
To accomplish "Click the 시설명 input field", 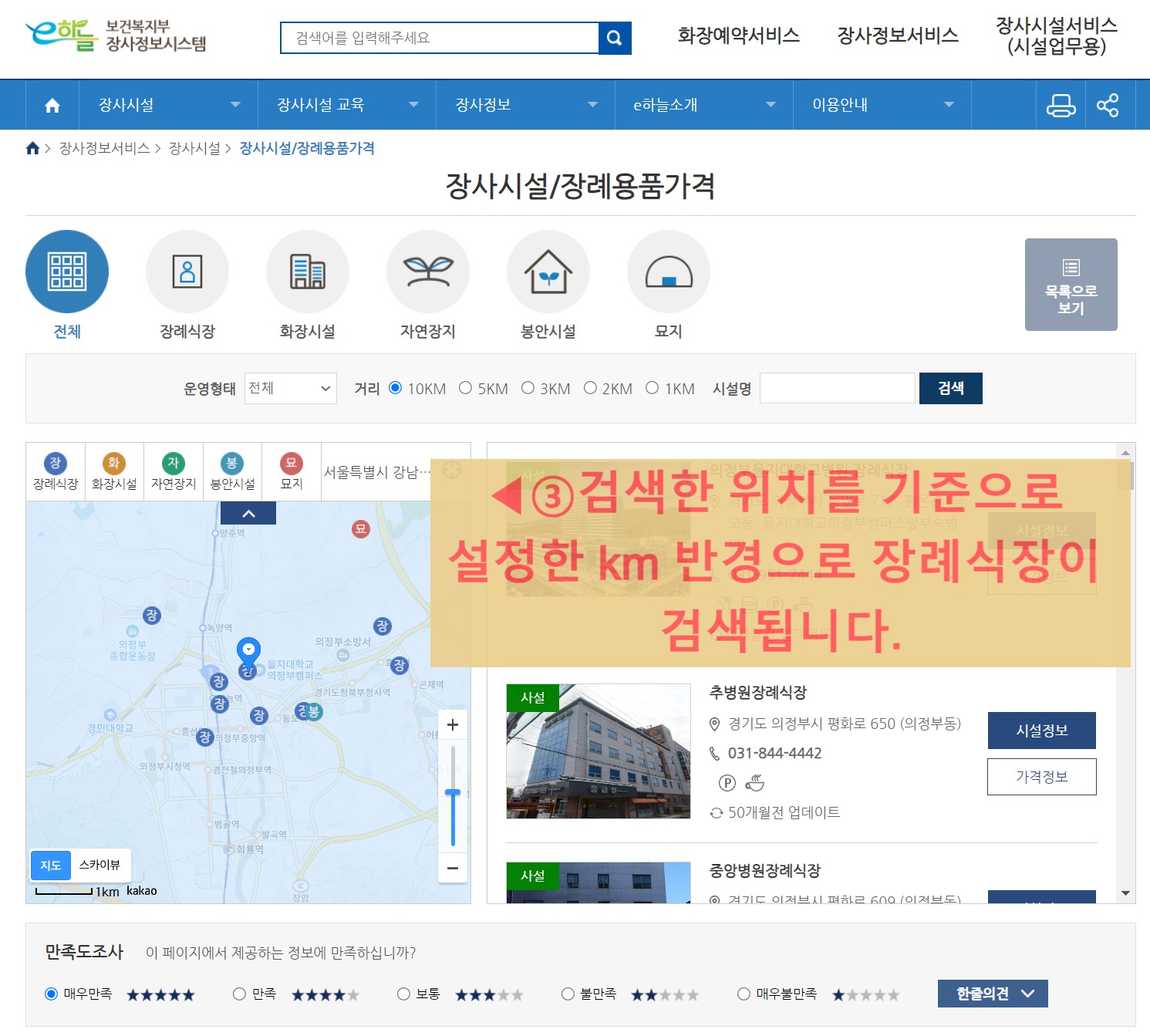I will [838, 388].
